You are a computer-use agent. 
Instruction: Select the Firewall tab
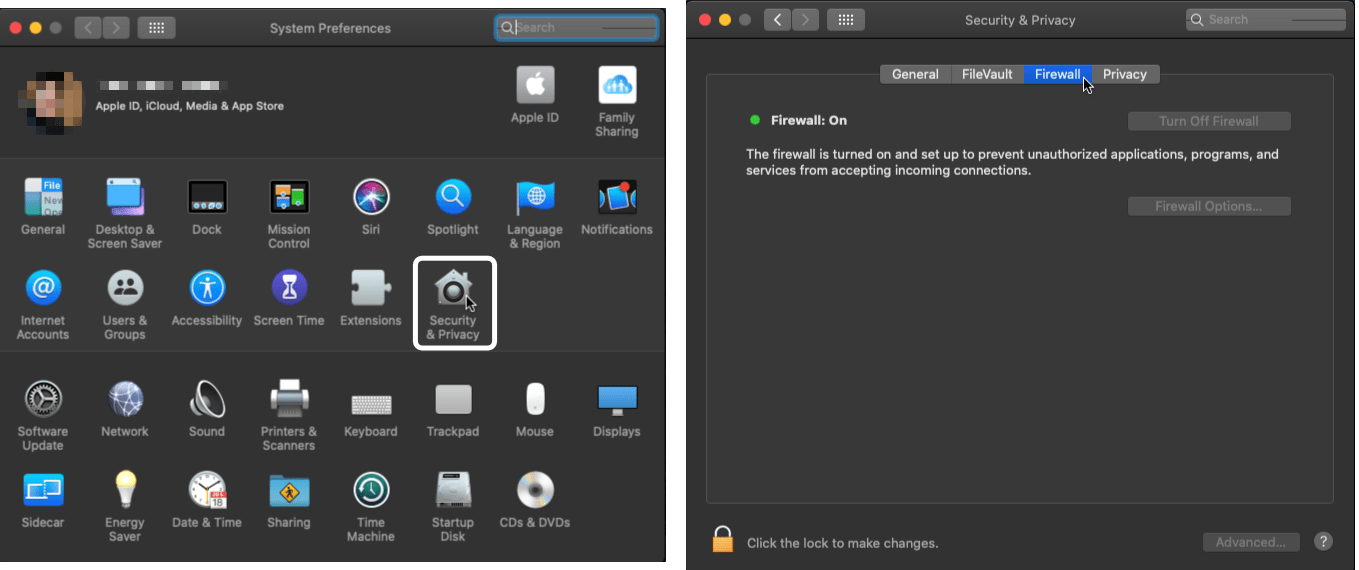click(x=1057, y=74)
